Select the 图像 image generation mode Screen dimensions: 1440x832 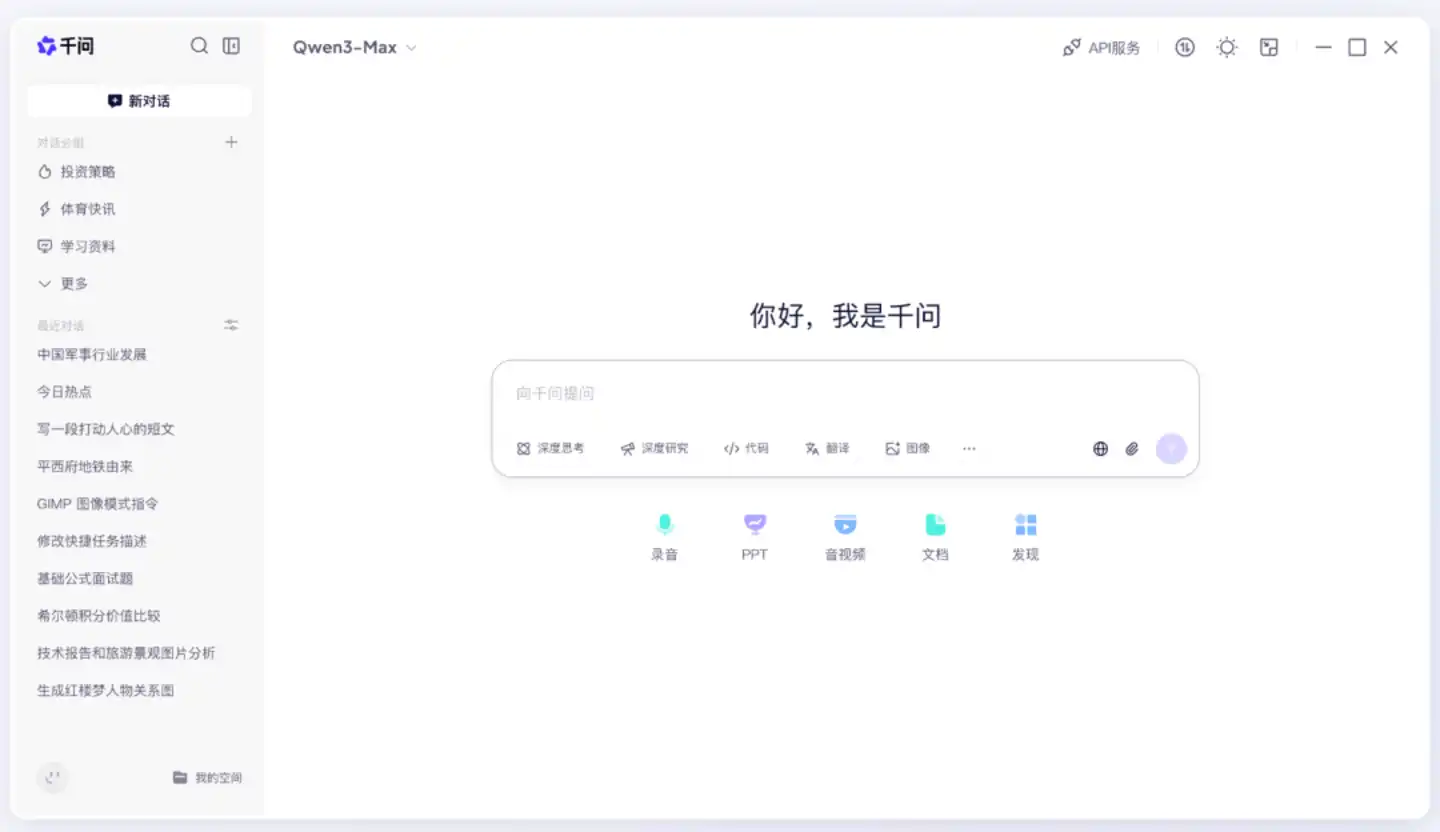[906, 448]
